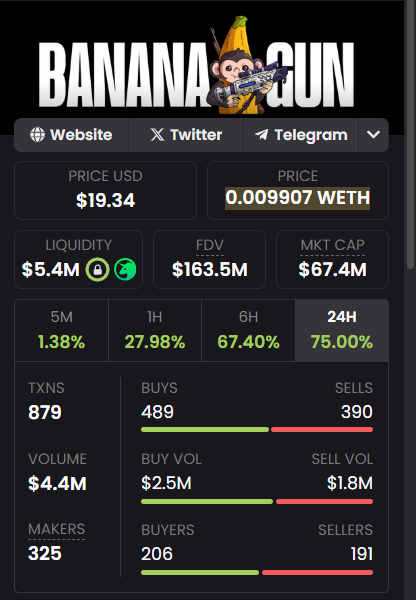The width and height of the screenshot is (416, 600).
Task: Click the PRICE USD label
Action: pyautogui.click(x=106, y=176)
